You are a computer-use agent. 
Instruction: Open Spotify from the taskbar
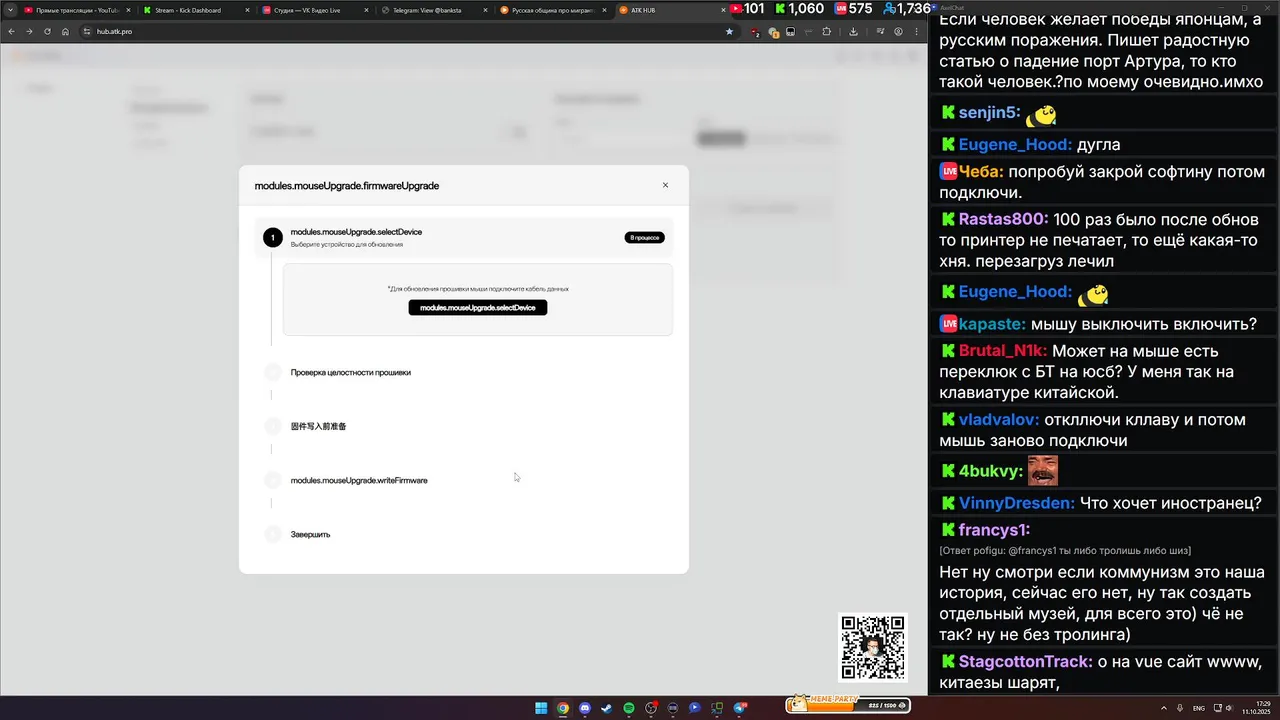pyautogui.click(x=629, y=708)
